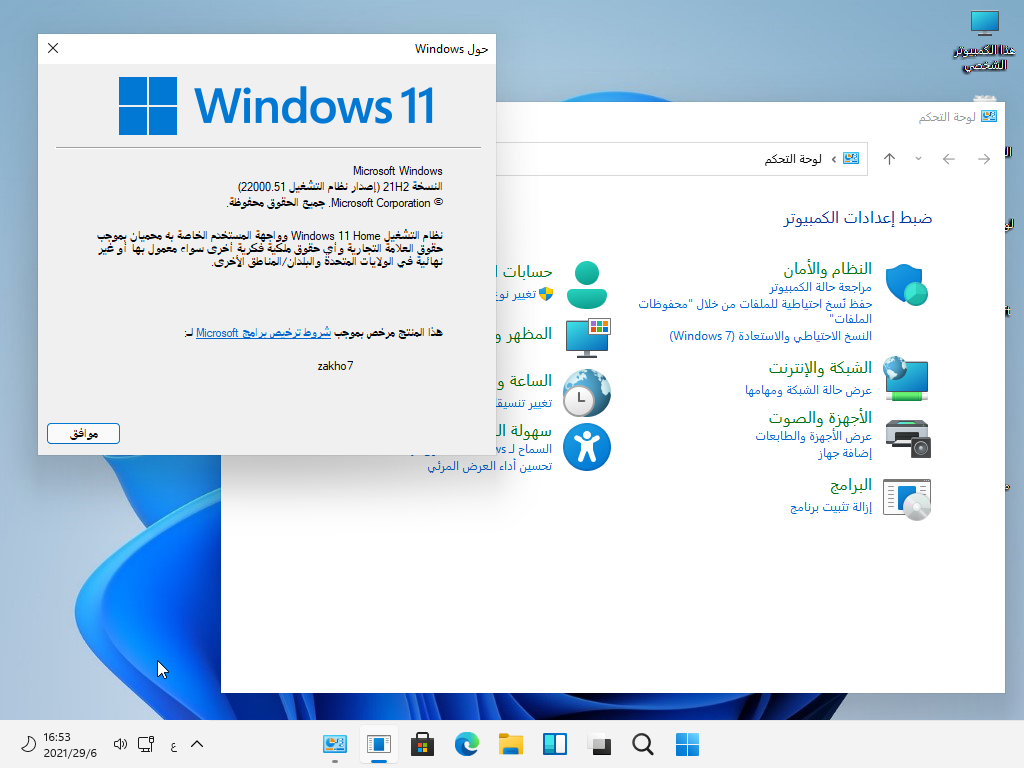Click the Programs category icon
This screenshot has width=1024, height=768.
(906, 499)
